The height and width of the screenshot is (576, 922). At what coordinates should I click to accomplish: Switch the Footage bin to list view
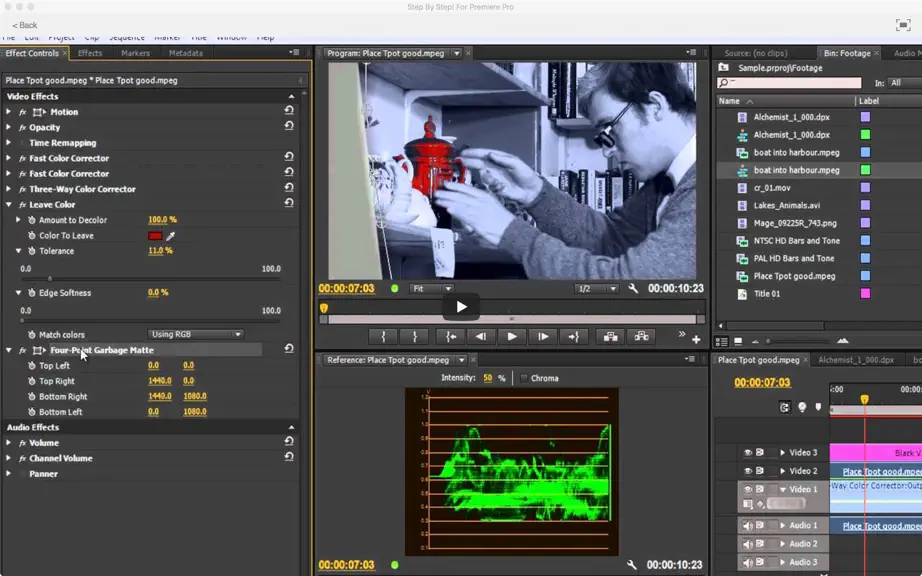tap(721, 341)
